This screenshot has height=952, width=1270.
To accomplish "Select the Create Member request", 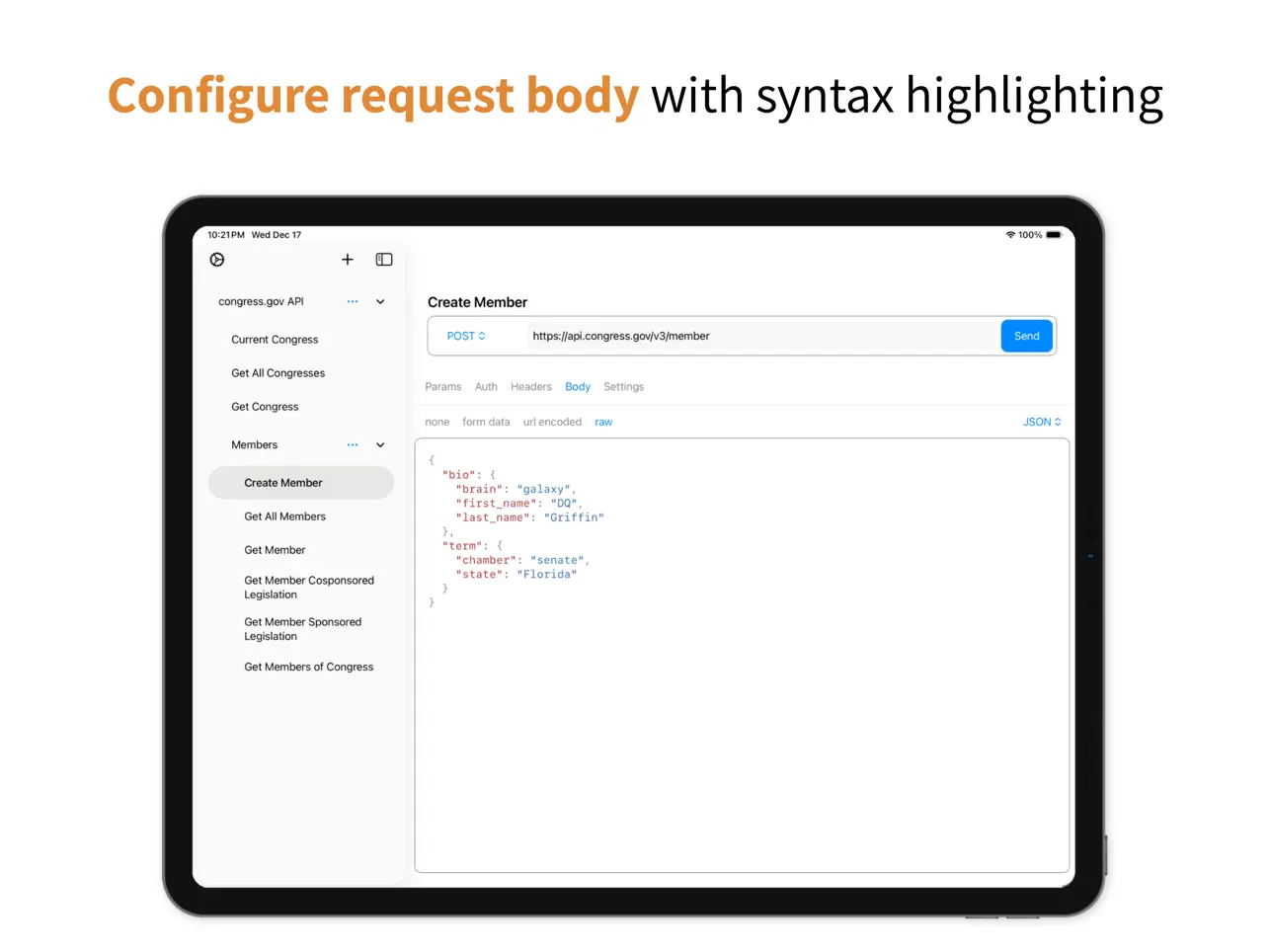I will 301,483.
